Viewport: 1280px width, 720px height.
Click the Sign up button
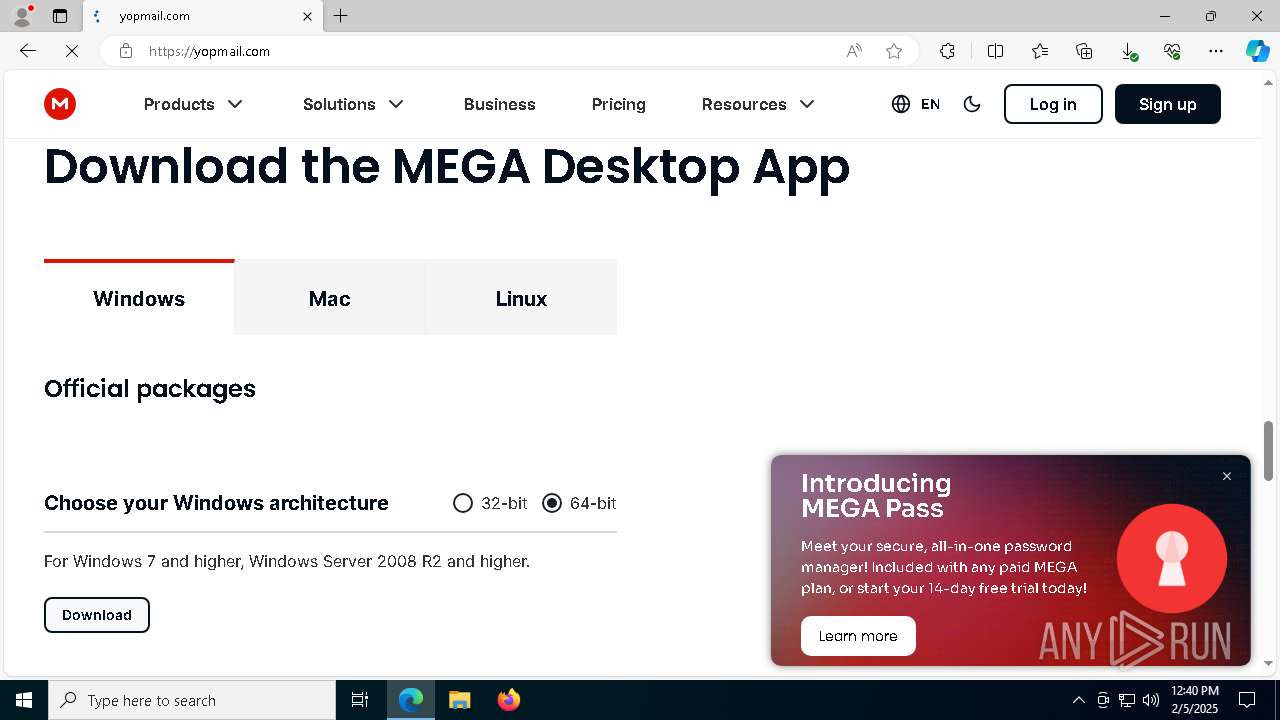(x=1168, y=104)
